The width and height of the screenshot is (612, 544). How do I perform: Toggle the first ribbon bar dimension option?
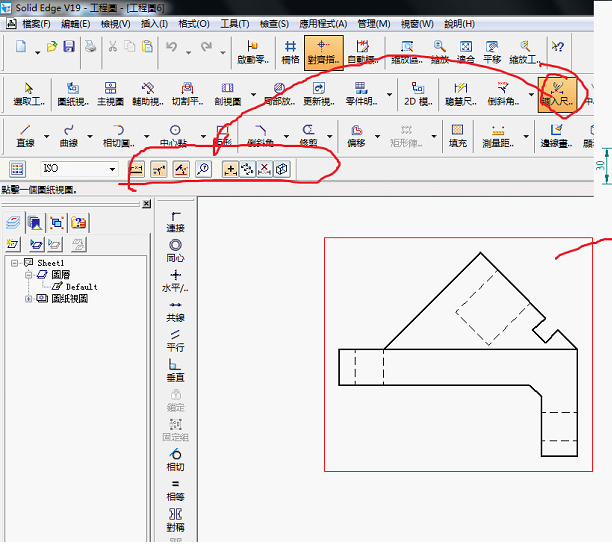tap(137, 169)
